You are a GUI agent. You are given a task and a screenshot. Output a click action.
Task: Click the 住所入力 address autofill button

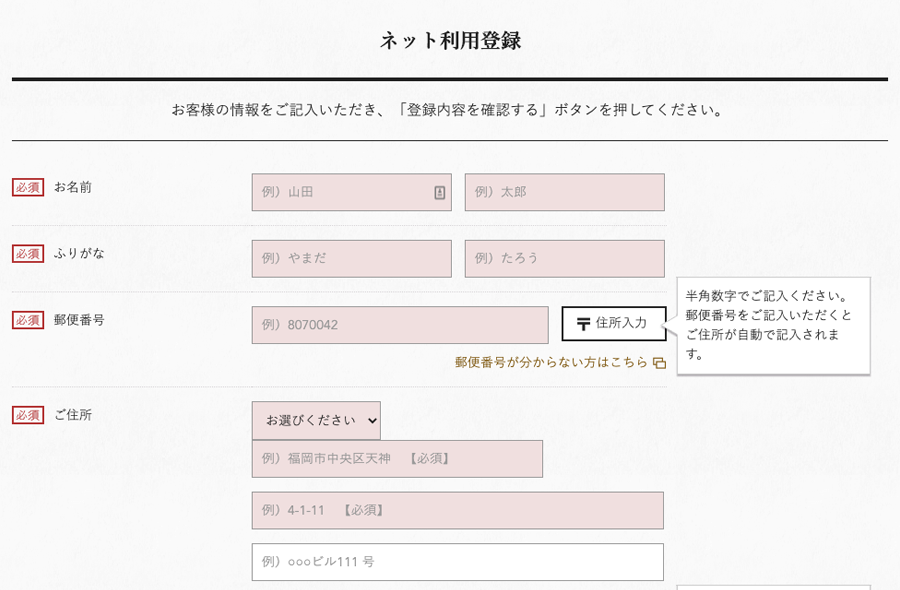[x=614, y=324]
